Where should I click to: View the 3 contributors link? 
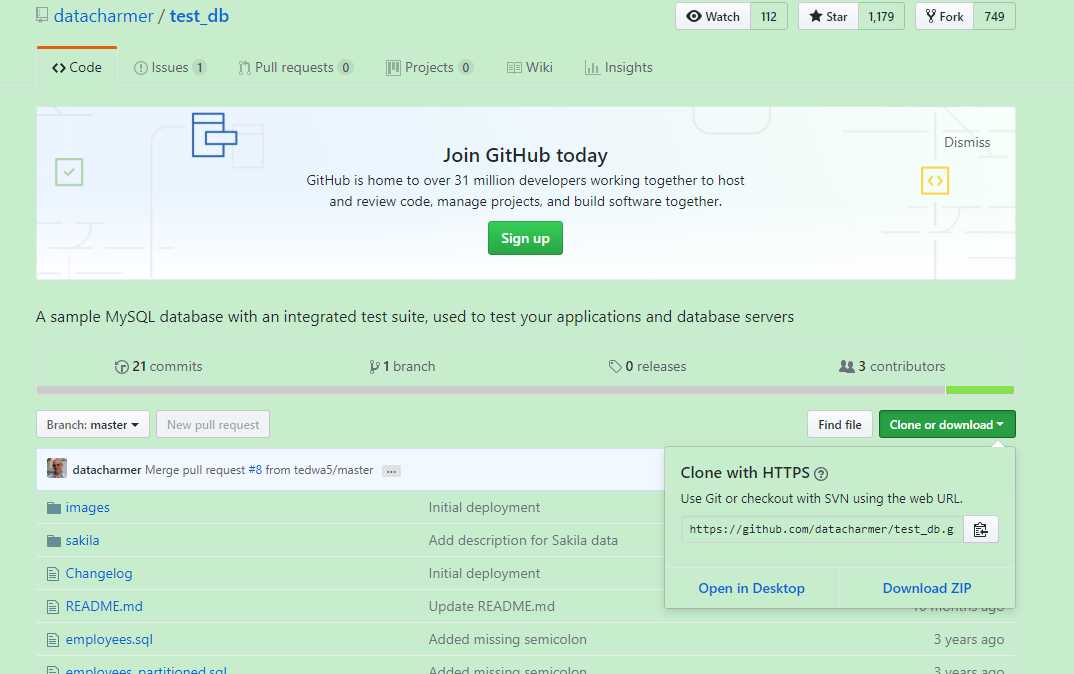892,366
